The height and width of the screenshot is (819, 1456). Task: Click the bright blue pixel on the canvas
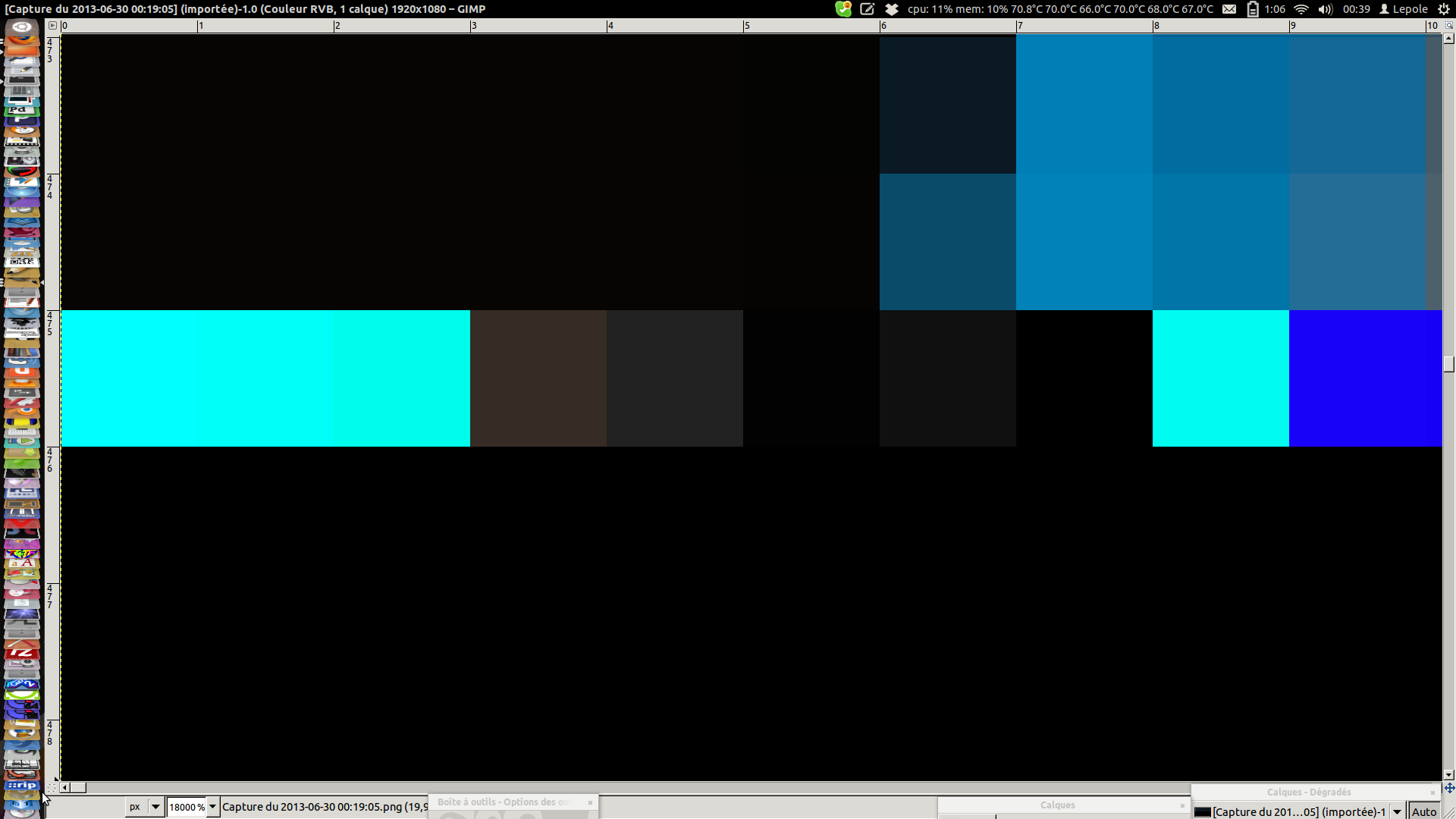point(1365,378)
